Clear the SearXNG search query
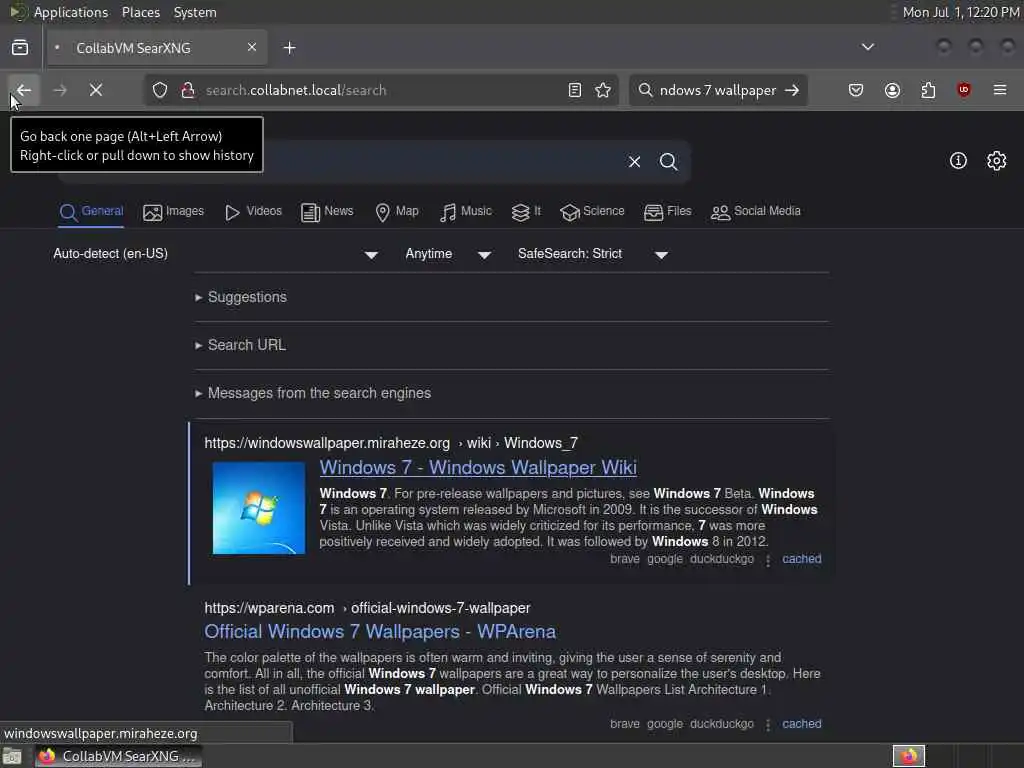 coord(634,161)
